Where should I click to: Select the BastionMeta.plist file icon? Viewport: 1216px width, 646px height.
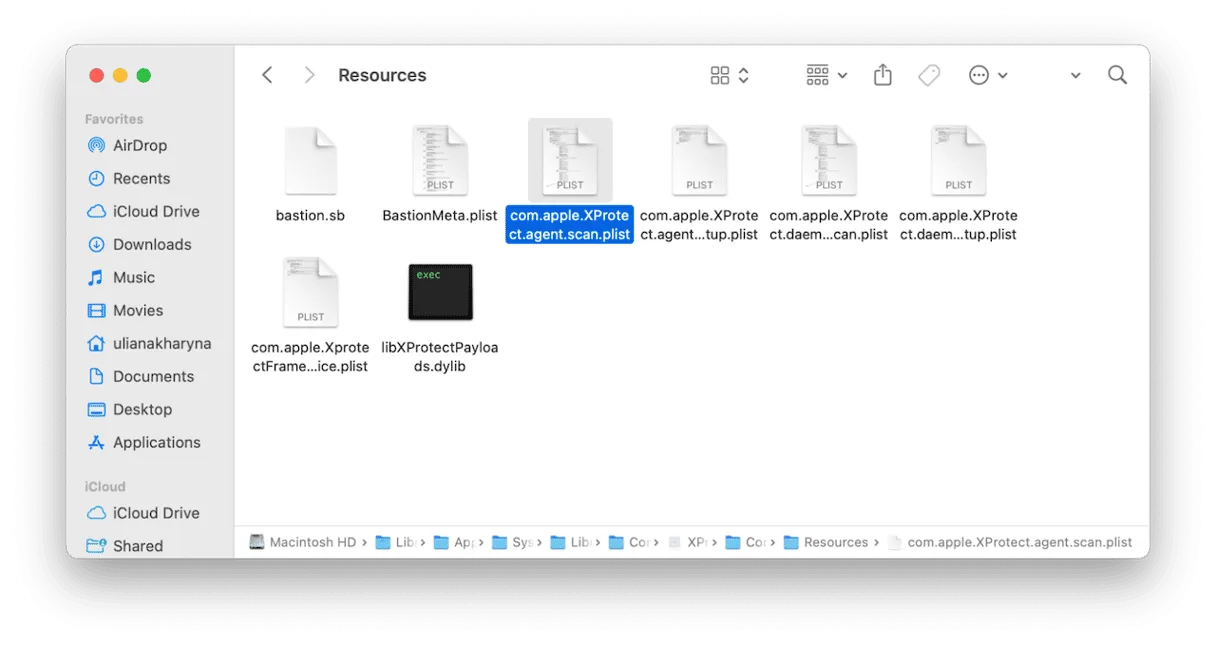[x=440, y=160]
